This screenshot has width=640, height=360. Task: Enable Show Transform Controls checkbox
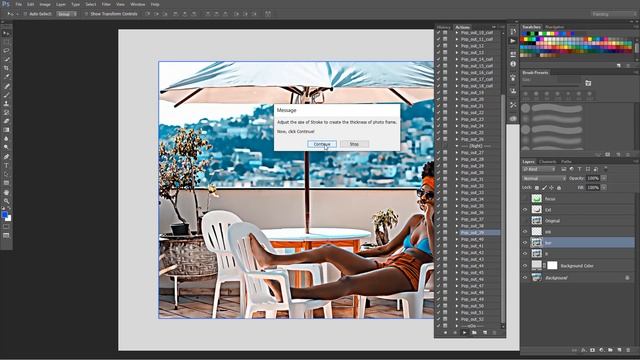[86, 14]
